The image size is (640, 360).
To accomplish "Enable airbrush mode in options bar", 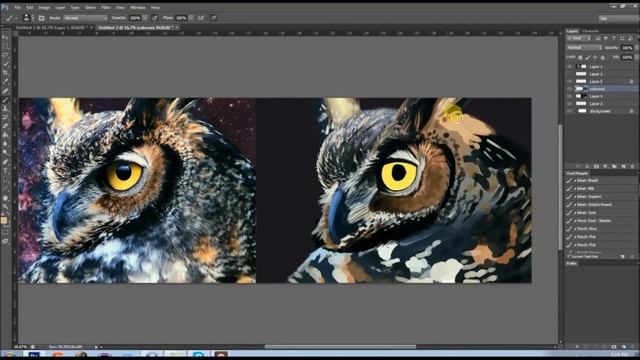I will (201, 18).
